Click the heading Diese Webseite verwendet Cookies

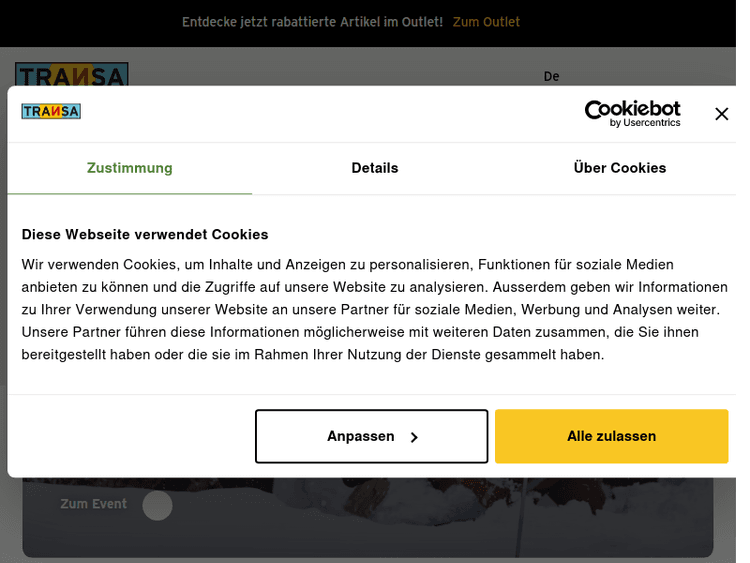point(145,234)
